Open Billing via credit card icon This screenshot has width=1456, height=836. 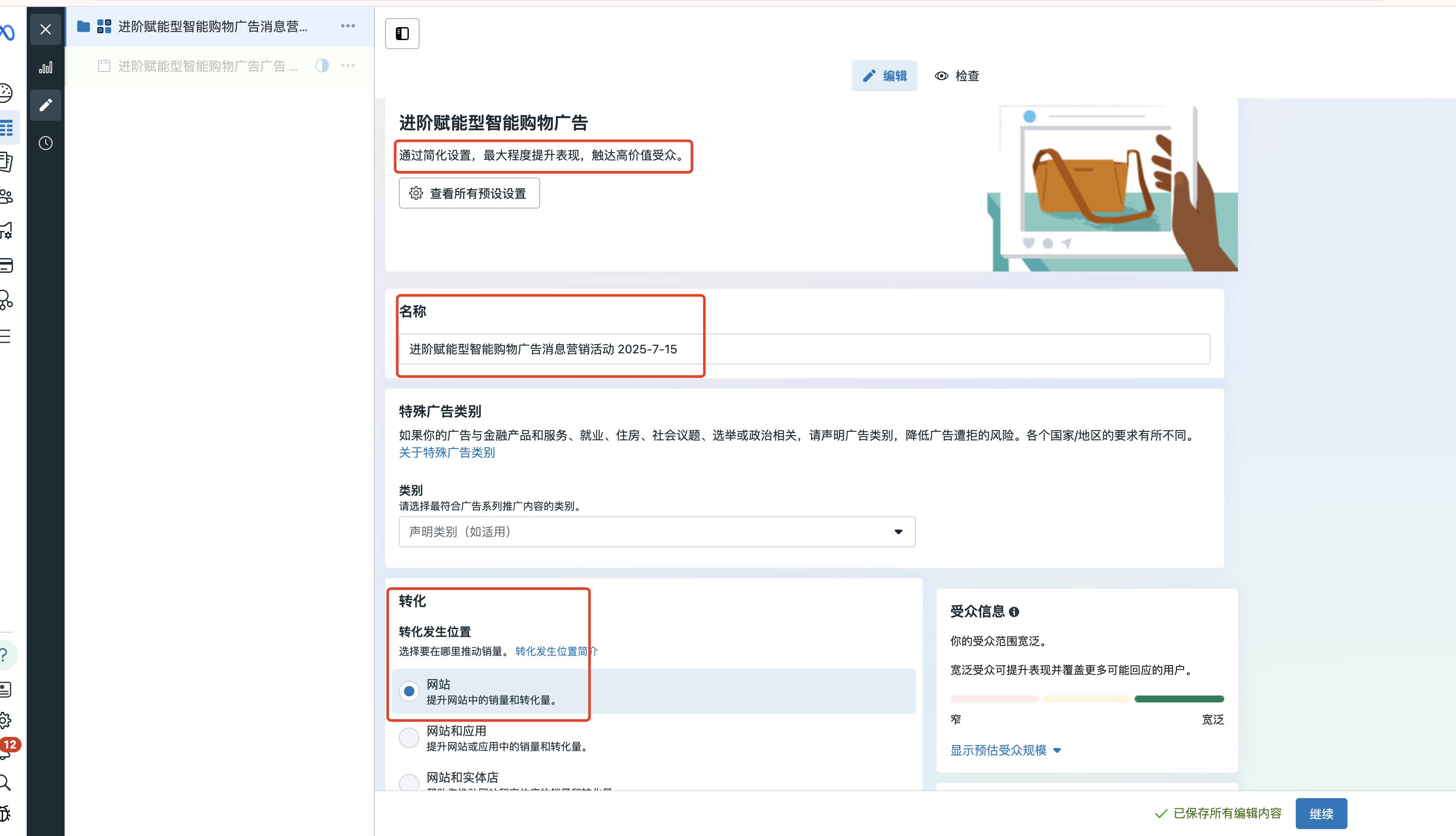coord(6,265)
